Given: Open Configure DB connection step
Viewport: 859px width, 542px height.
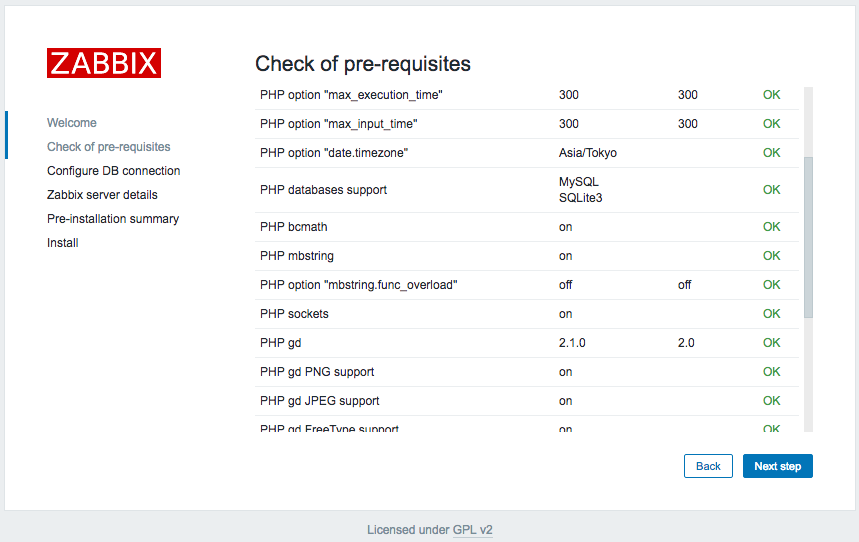Looking at the screenshot, I should 113,171.
